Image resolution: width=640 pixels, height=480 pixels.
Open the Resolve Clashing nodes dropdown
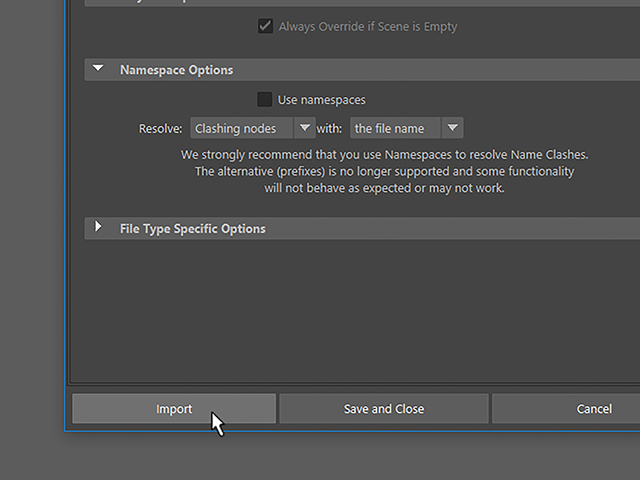(x=253, y=128)
